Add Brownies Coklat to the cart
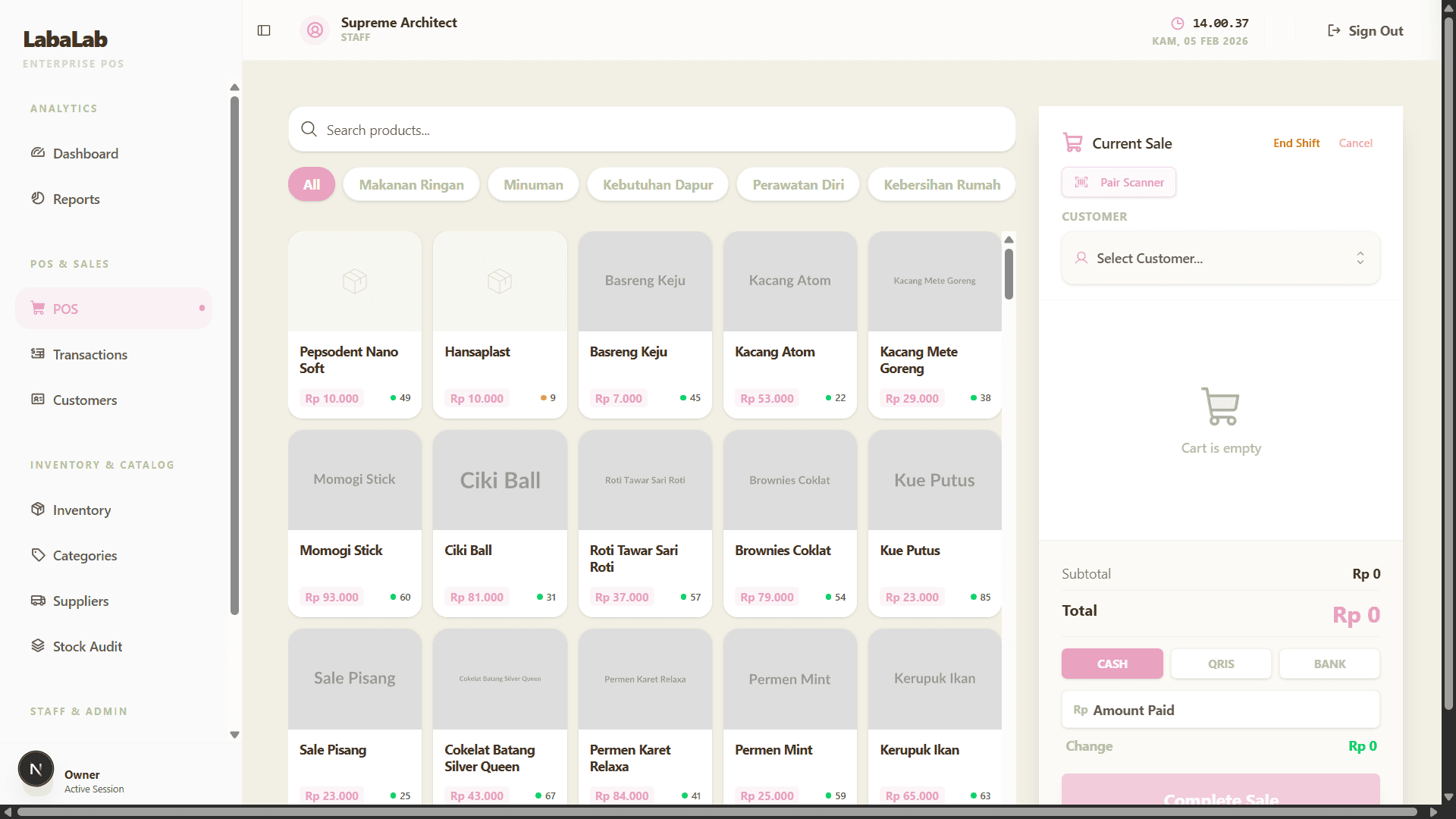Image resolution: width=1456 pixels, height=819 pixels. (789, 523)
